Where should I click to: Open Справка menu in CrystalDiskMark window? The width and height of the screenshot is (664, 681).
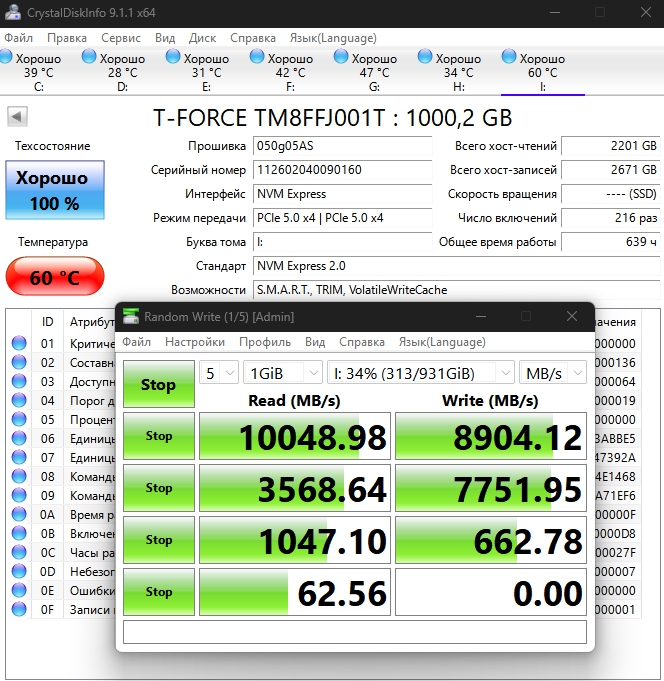tap(362, 342)
